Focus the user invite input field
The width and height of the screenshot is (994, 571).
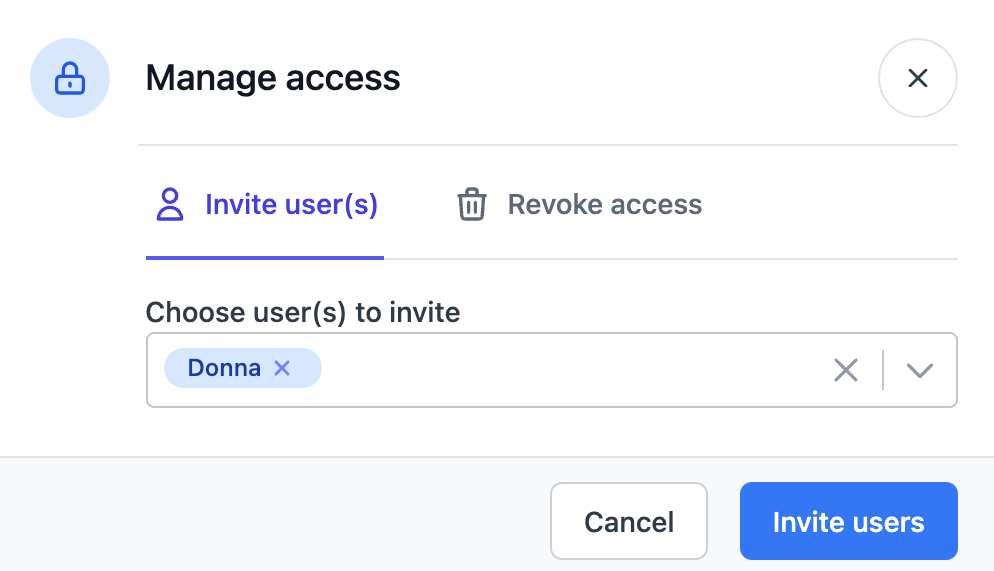pyautogui.click(x=570, y=370)
